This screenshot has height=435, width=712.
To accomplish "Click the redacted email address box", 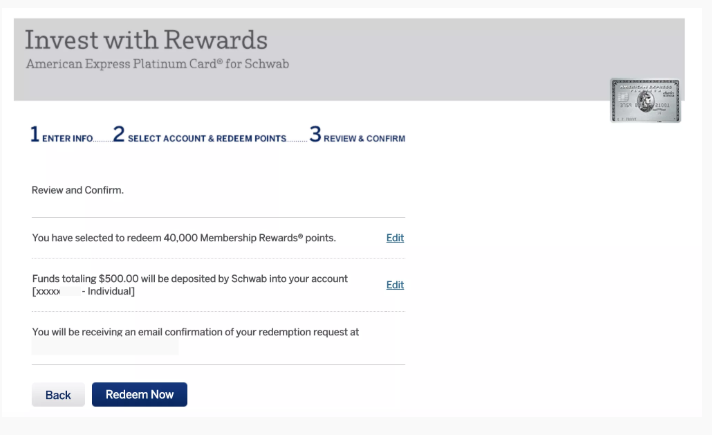I will [x=105, y=346].
